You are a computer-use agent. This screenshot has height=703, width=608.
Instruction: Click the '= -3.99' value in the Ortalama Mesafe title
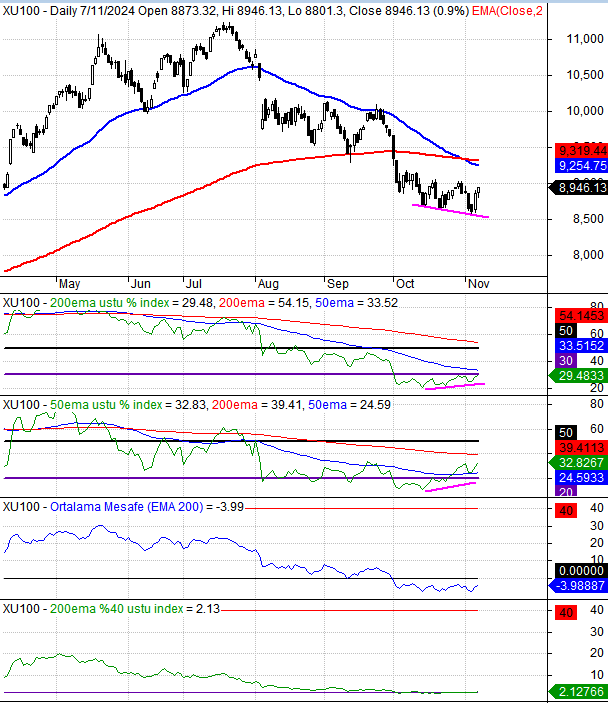(x=225, y=507)
